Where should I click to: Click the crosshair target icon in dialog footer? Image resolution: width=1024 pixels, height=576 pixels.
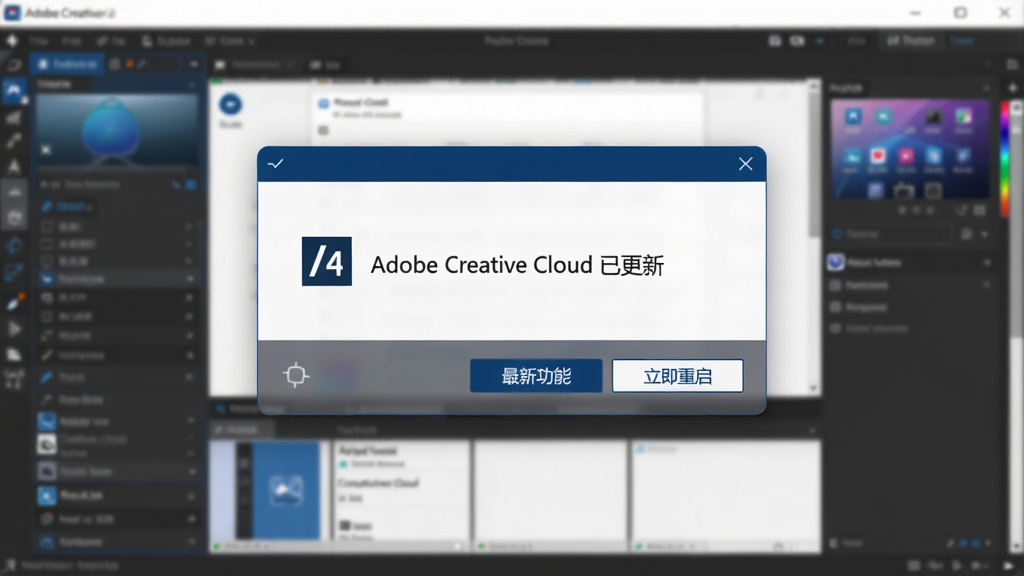pyautogui.click(x=296, y=375)
